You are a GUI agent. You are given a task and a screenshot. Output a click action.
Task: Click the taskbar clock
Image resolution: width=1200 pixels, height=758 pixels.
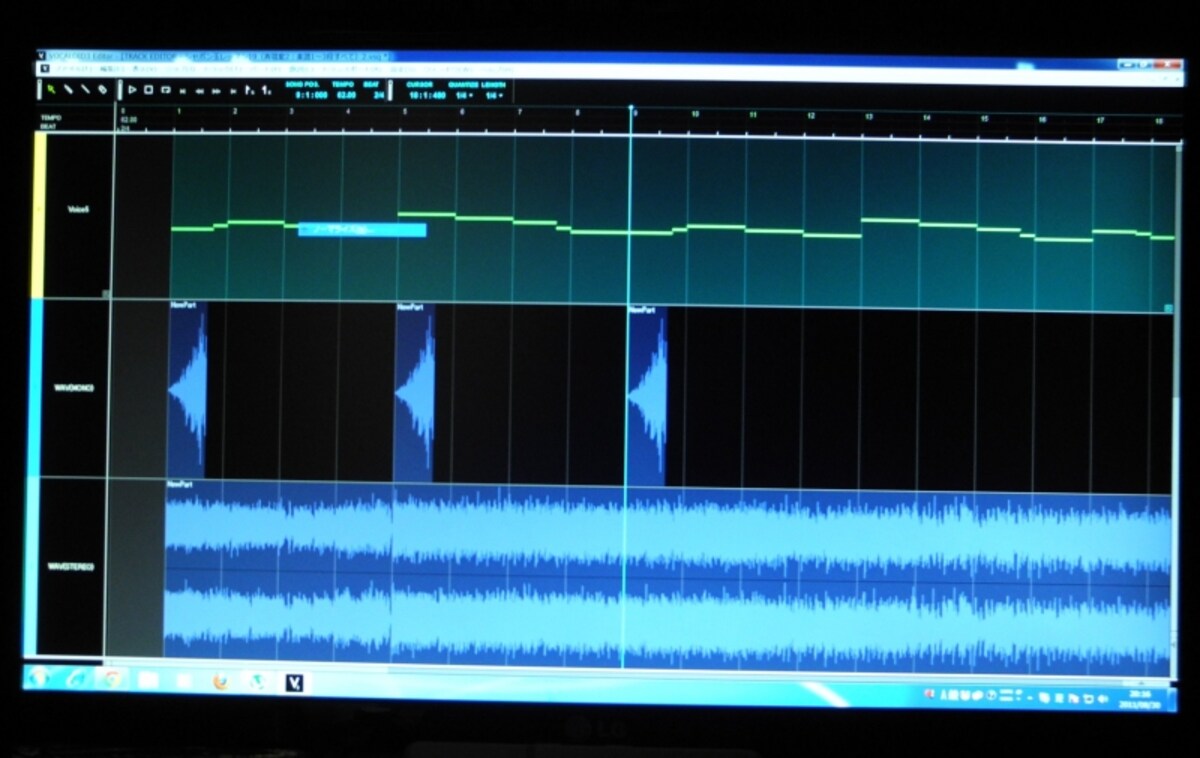click(1140, 700)
